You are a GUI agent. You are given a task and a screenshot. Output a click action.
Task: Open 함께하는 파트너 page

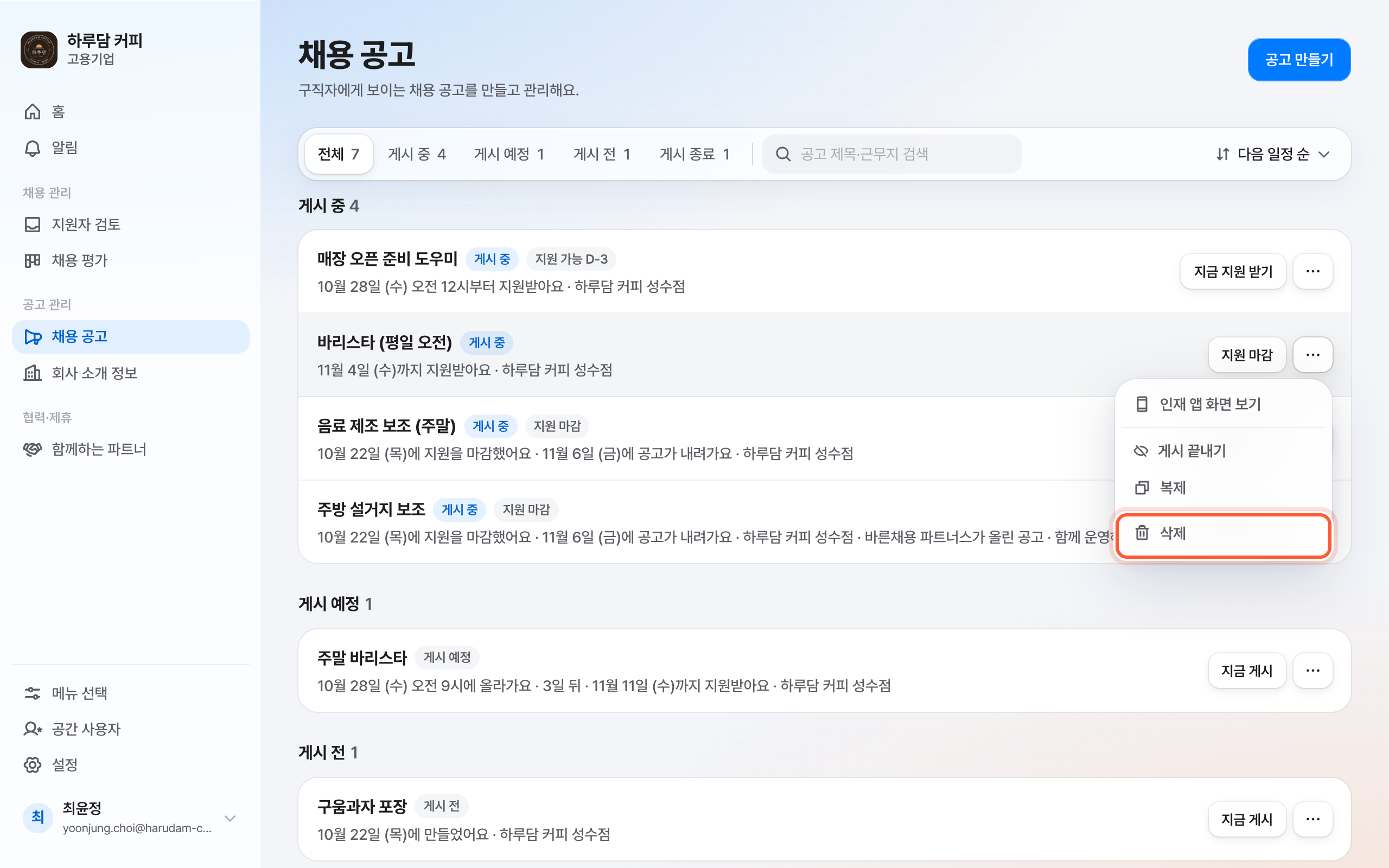(x=130, y=449)
